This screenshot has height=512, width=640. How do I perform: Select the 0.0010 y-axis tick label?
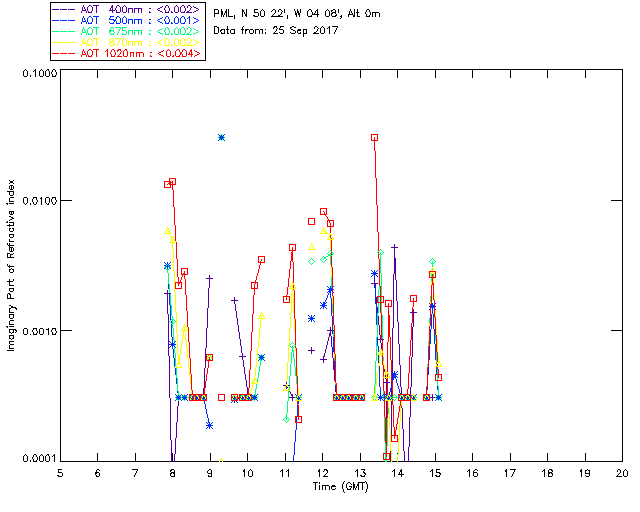(38, 331)
